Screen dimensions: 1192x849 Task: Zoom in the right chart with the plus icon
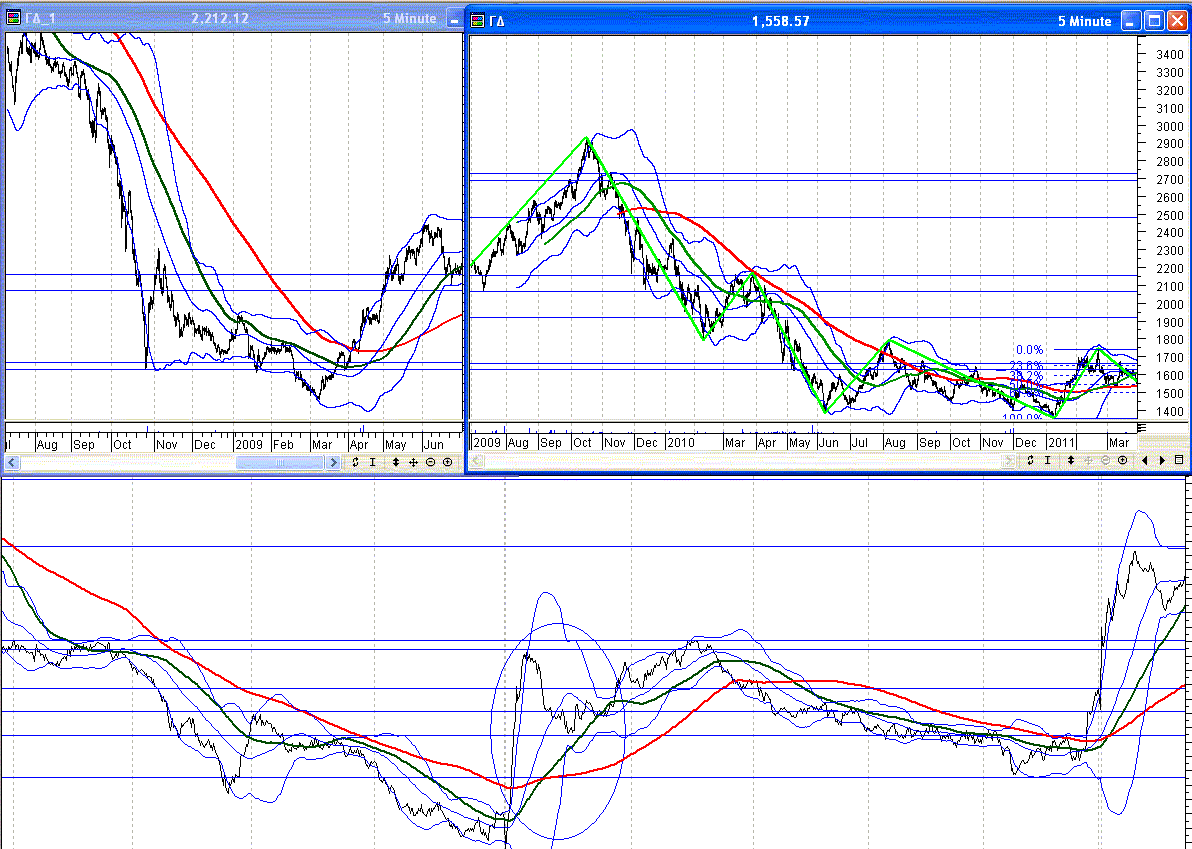coord(1123,460)
